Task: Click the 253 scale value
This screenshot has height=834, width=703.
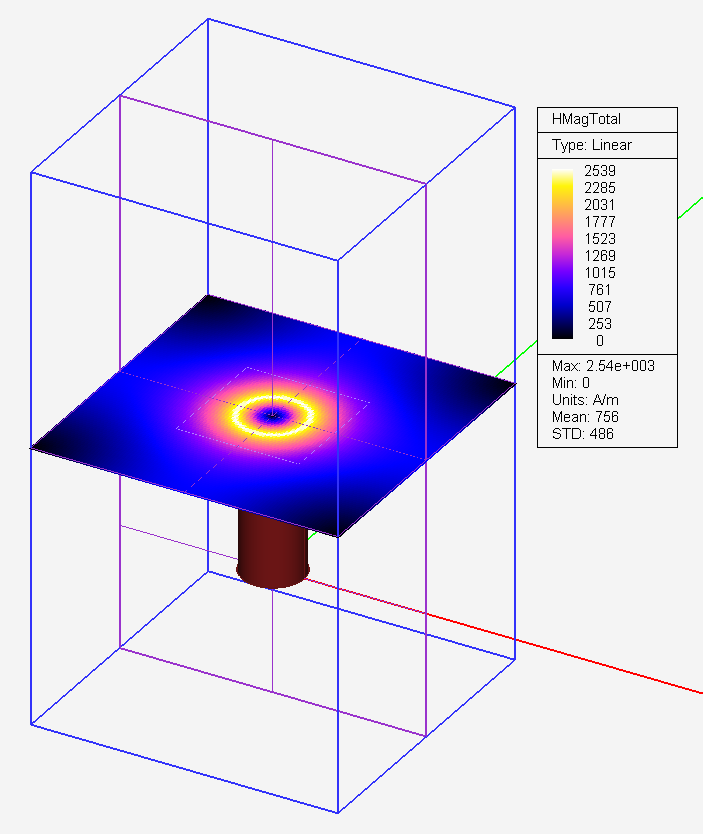Action: [x=599, y=324]
